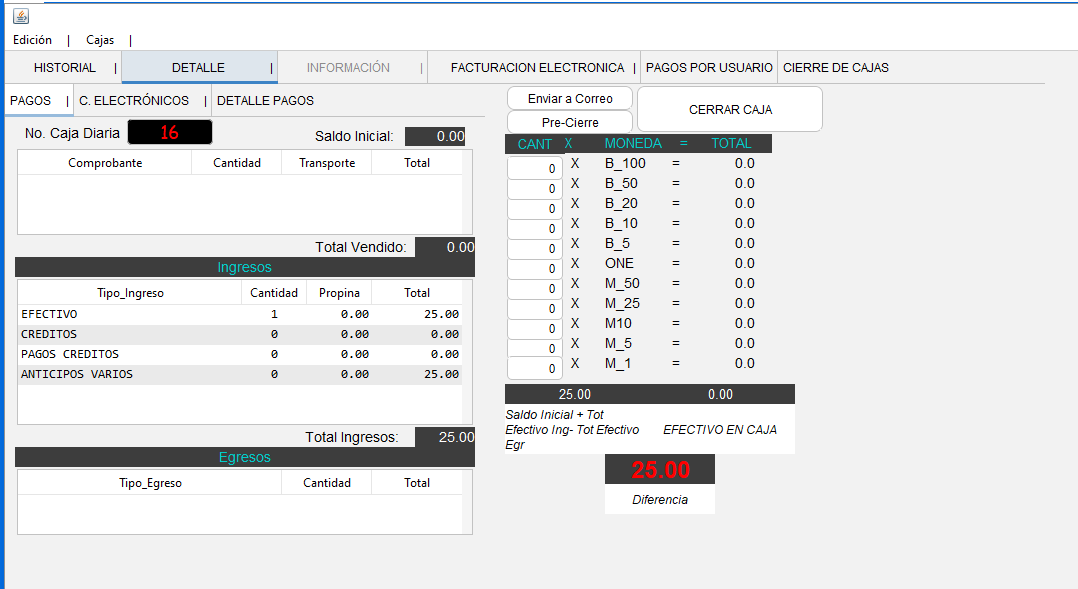This screenshot has width=1078, height=589.
Task: Open the Edición menu
Action: (33, 40)
